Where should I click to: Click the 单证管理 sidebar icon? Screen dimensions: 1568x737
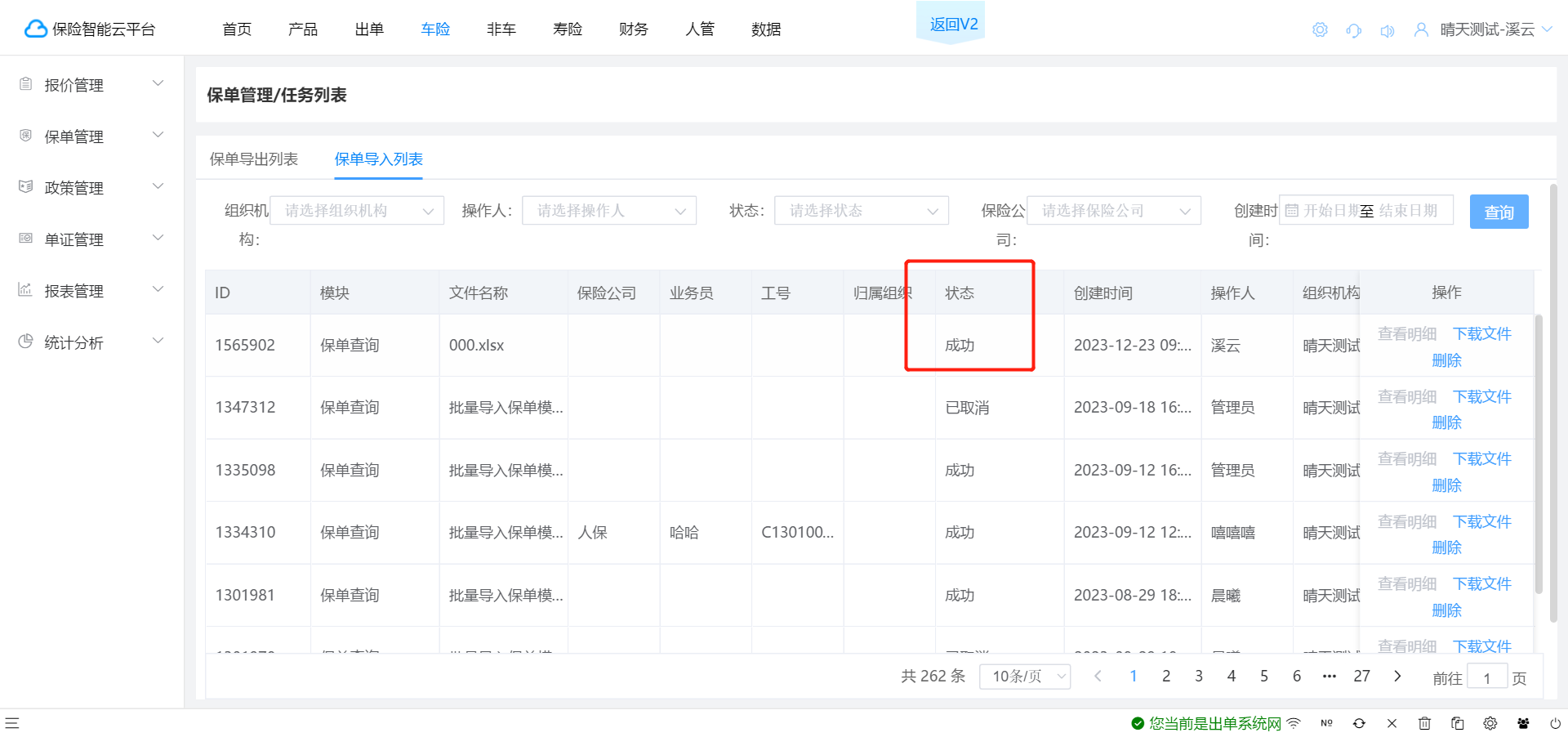[25, 239]
